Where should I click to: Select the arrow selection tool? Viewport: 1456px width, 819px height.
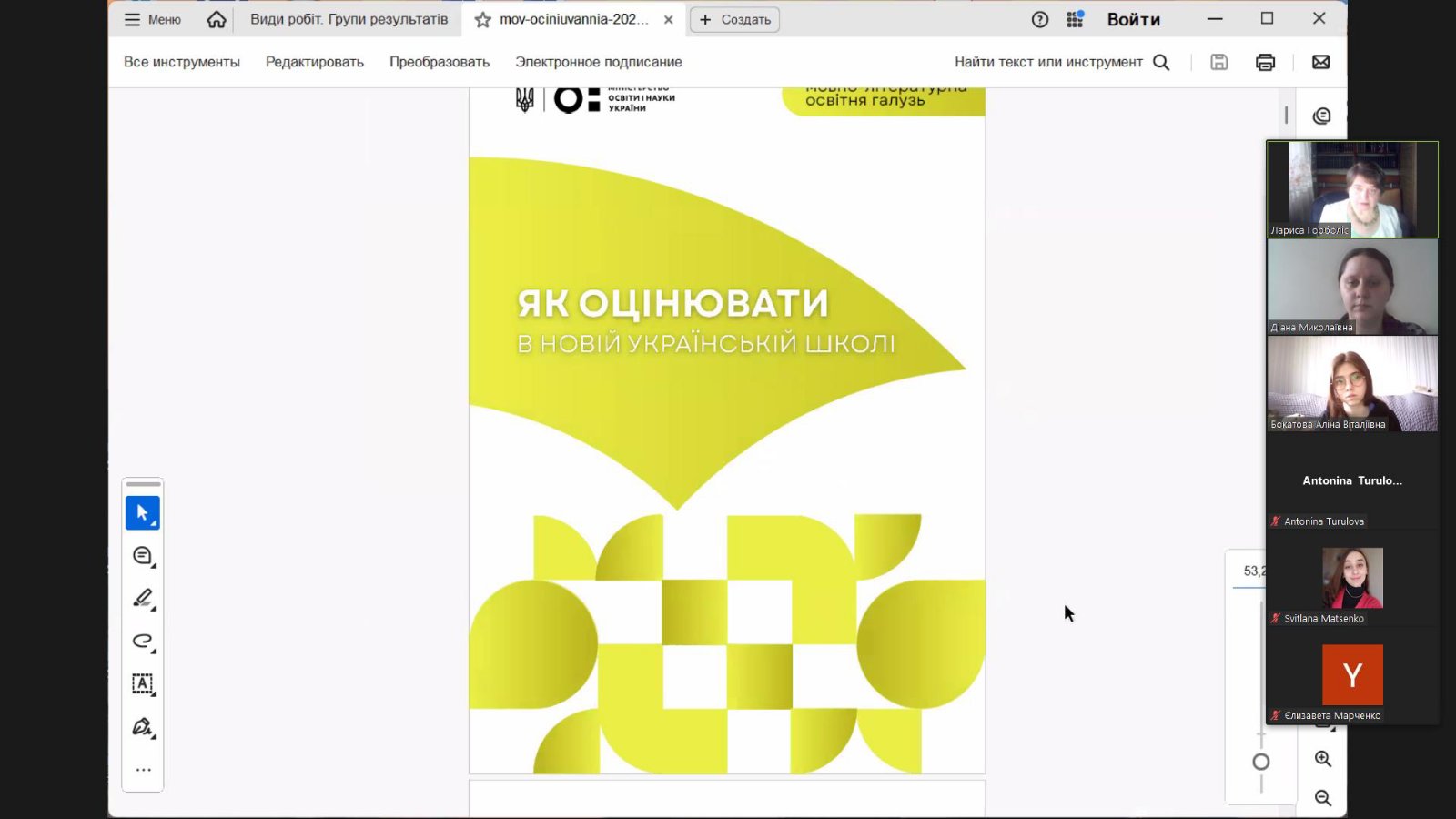(142, 513)
